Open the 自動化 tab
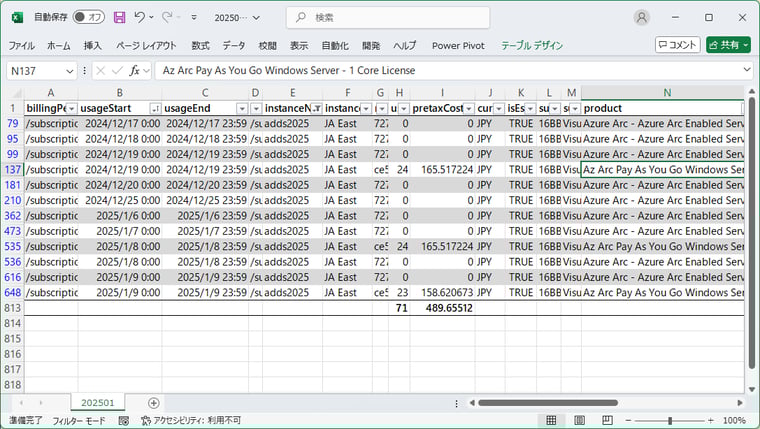The image size is (760, 429). pyautogui.click(x=335, y=46)
